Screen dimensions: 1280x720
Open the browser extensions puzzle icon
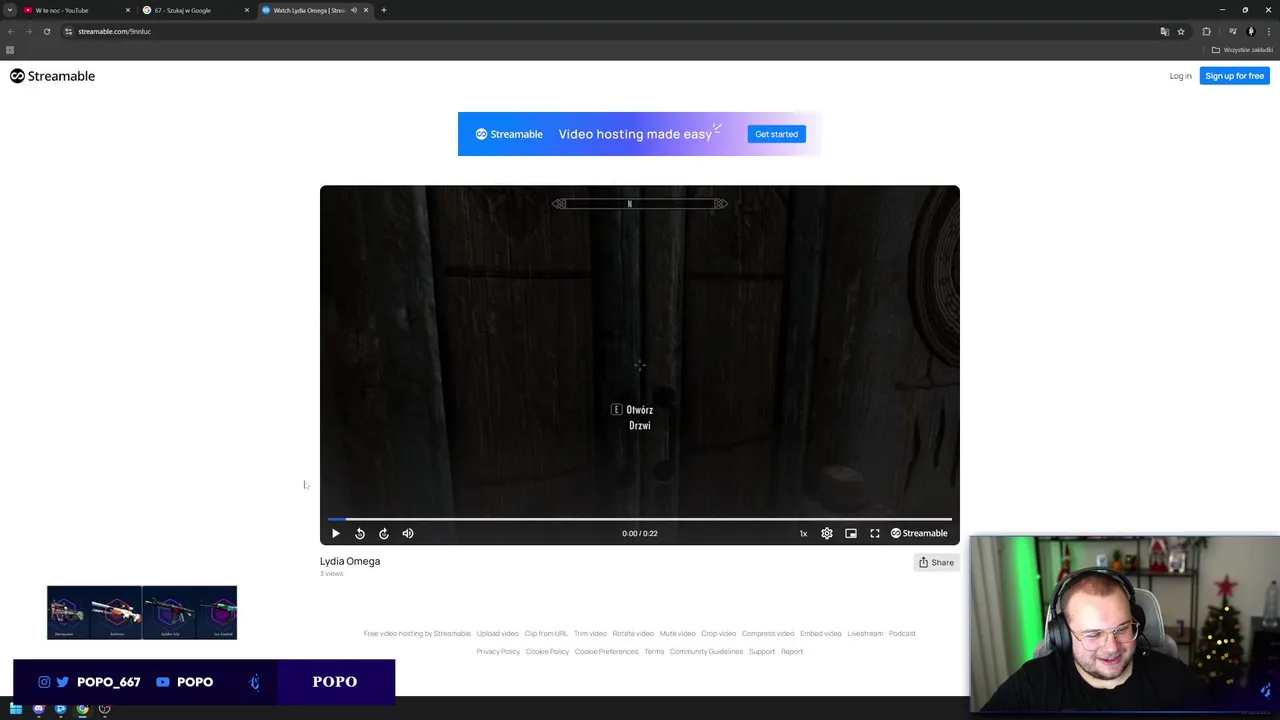tap(1206, 31)
